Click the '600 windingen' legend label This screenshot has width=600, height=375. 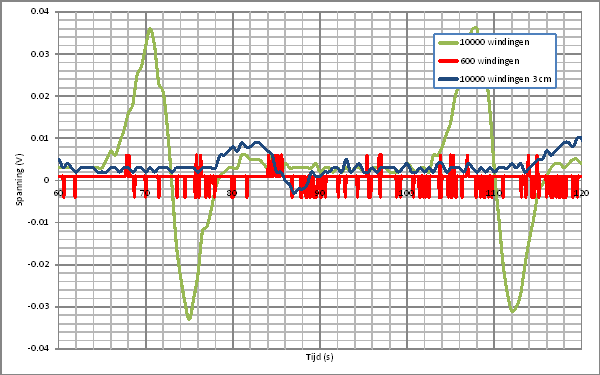click(x=490, y=61)
